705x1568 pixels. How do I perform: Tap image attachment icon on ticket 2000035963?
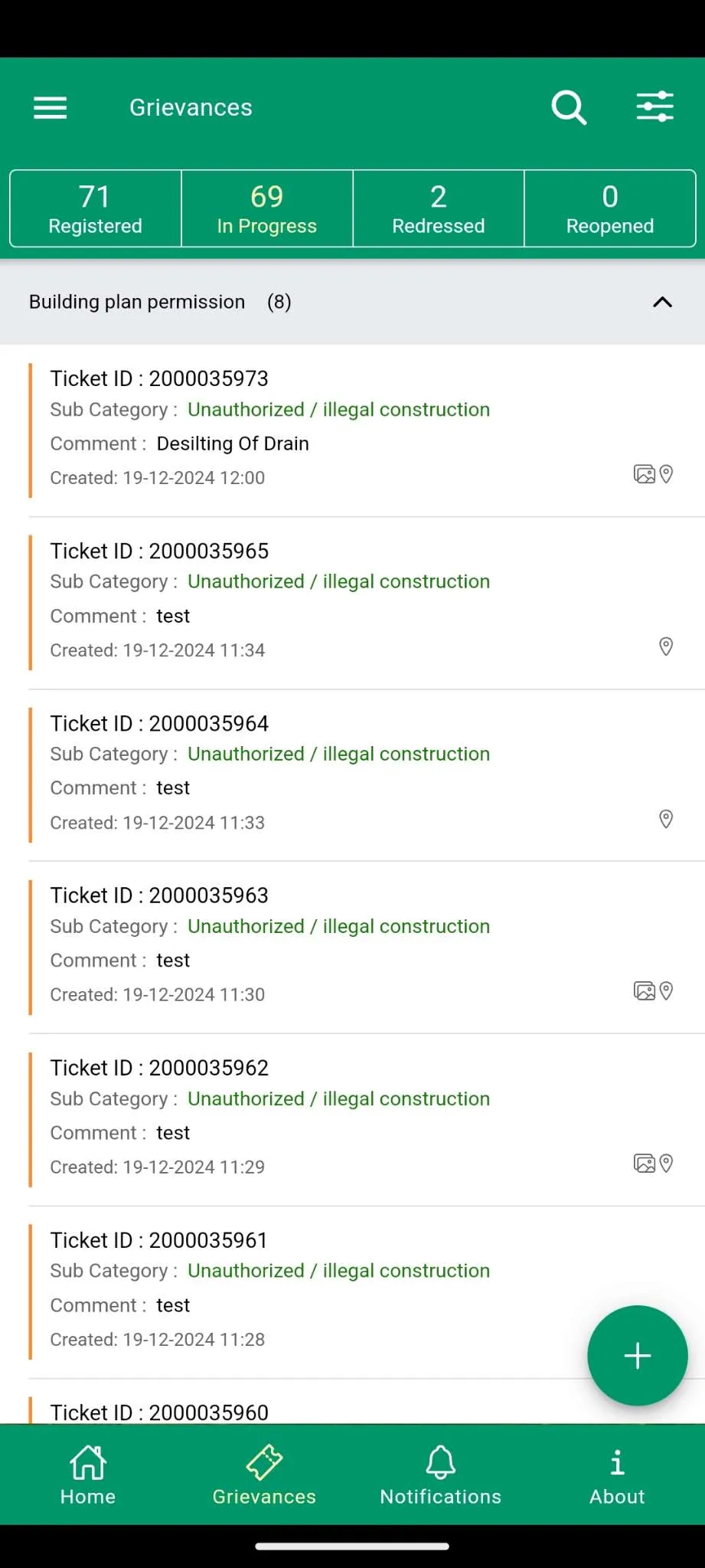pyautogui.click(x=645, y=991)
